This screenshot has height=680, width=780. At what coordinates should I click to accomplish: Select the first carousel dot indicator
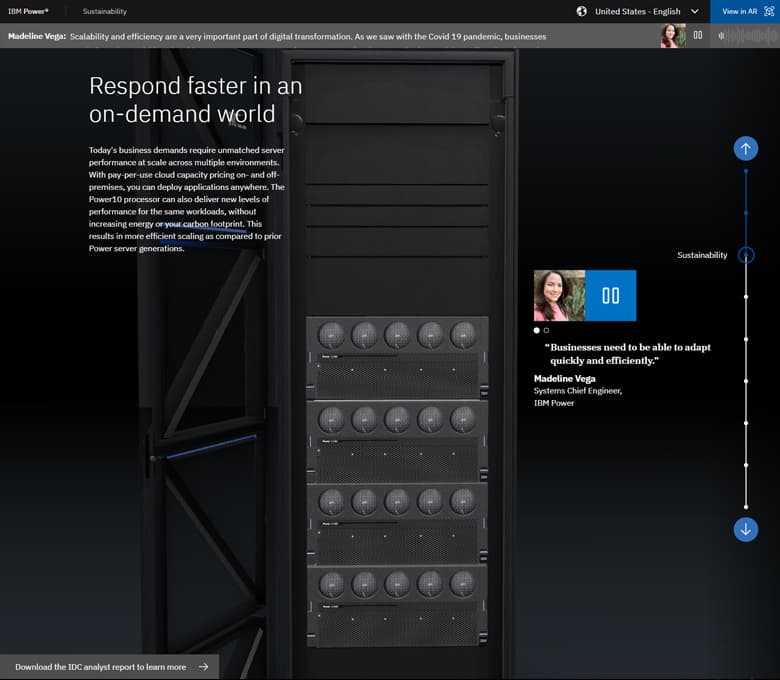click(537, 330)
